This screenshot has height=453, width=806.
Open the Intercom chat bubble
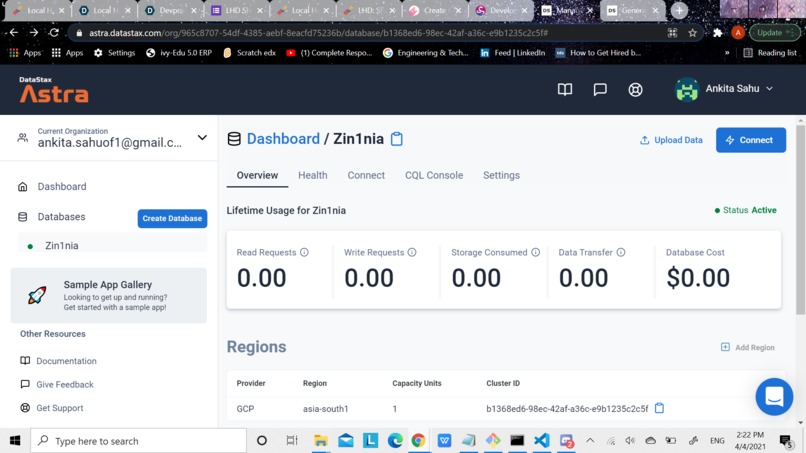(774, 396)
